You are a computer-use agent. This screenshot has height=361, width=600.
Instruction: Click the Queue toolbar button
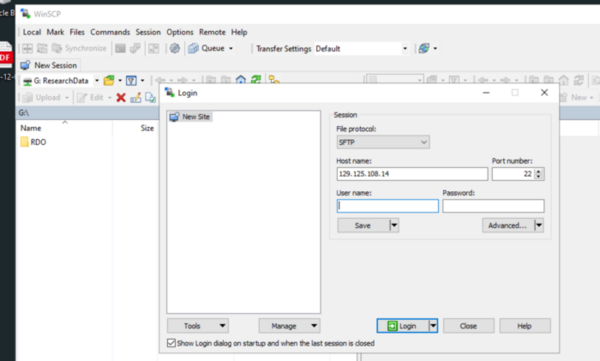click(x=207, y=48)
